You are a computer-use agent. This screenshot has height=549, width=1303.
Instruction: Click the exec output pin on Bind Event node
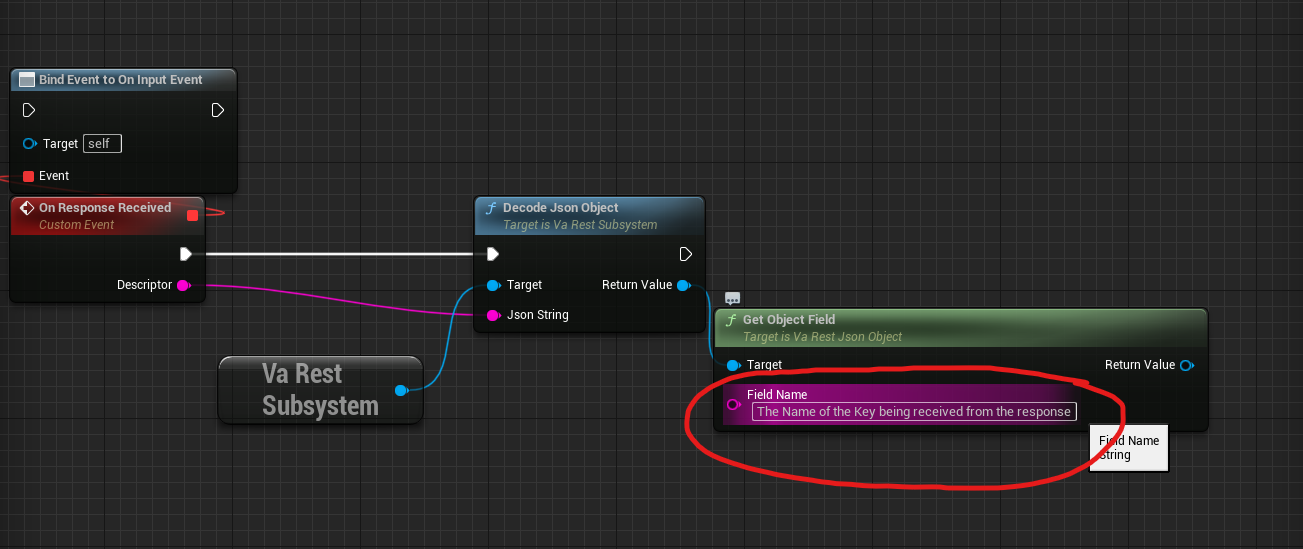pos(218,110)
